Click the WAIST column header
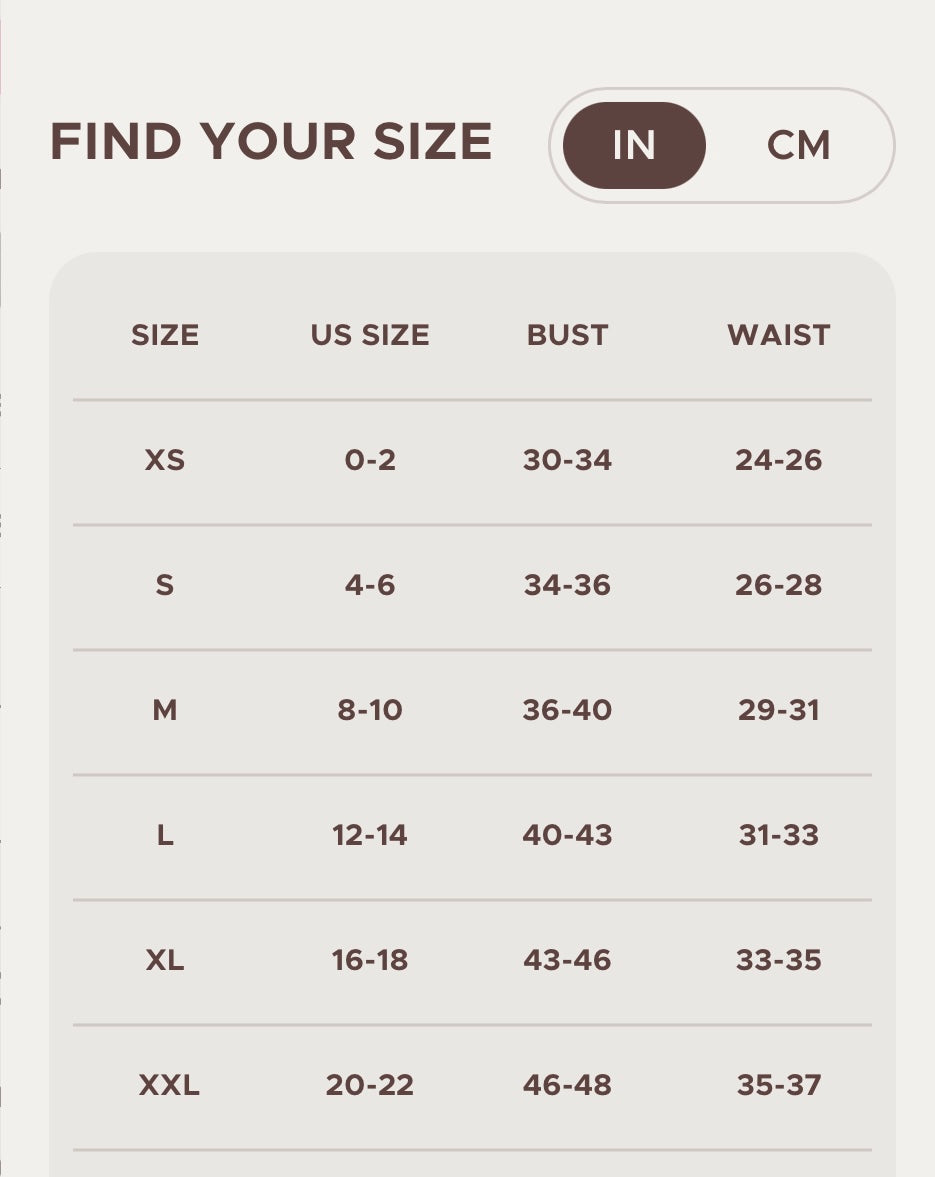Image resolution: width=935 pixels, height=1177 pixels. pos(778,335)
